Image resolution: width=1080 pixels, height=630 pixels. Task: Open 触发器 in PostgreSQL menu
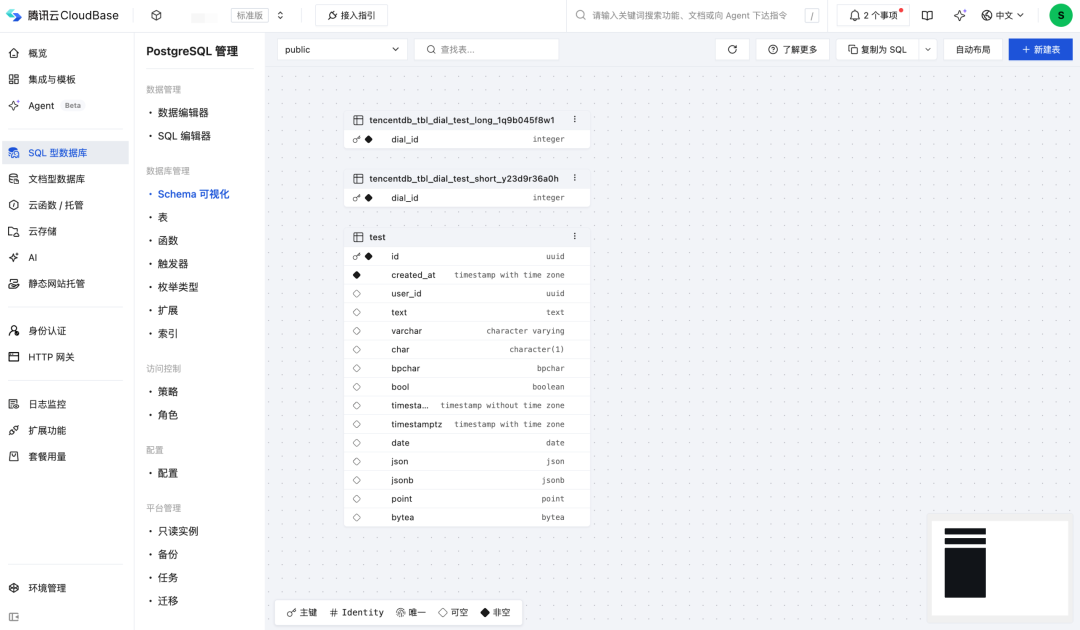pyautogui.click(x=172, y=264)
